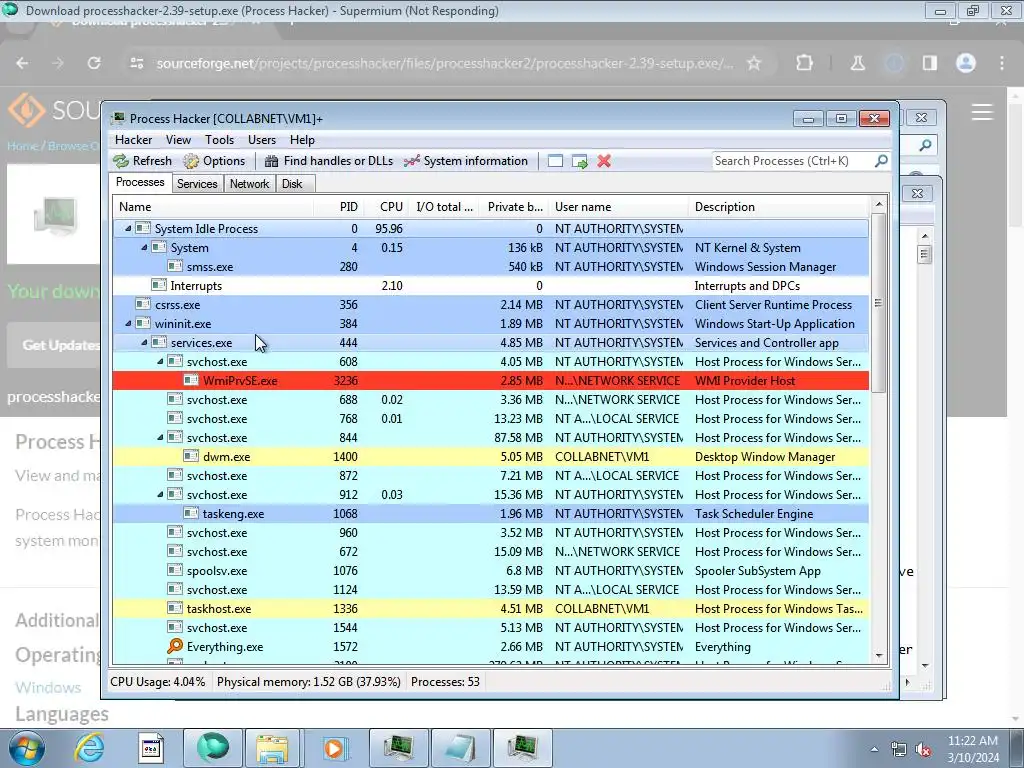The height and width of the screenshot is (768, 1024).
Task: Collapse svchost.exe PID 844 node
Action: coord(160,438)
